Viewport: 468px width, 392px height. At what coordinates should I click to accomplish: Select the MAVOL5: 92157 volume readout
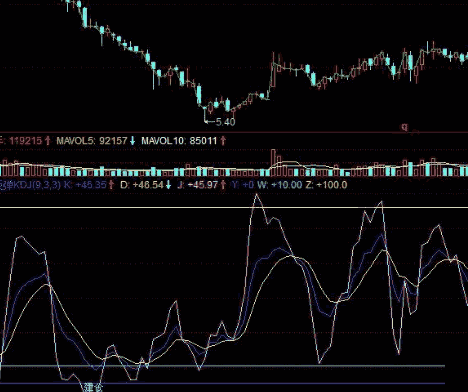[92, 141]
